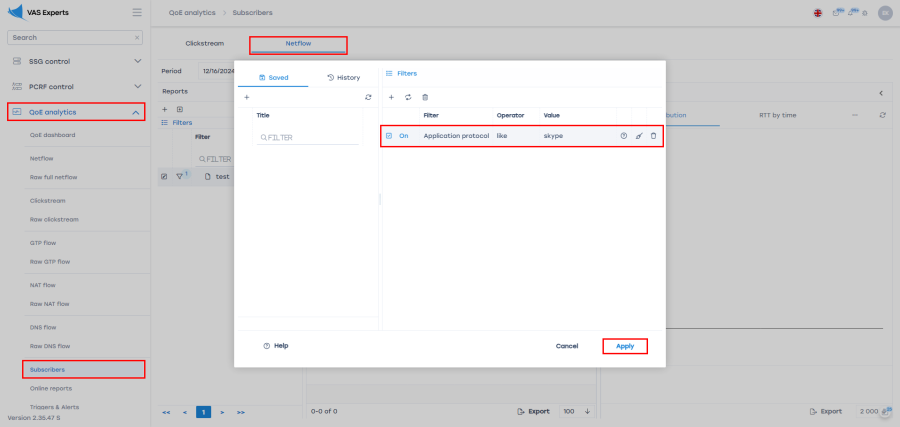This screenshot has width=900, height=427.
Task: Change language via the UK flag icon
Action: click(x=818, y=13)
